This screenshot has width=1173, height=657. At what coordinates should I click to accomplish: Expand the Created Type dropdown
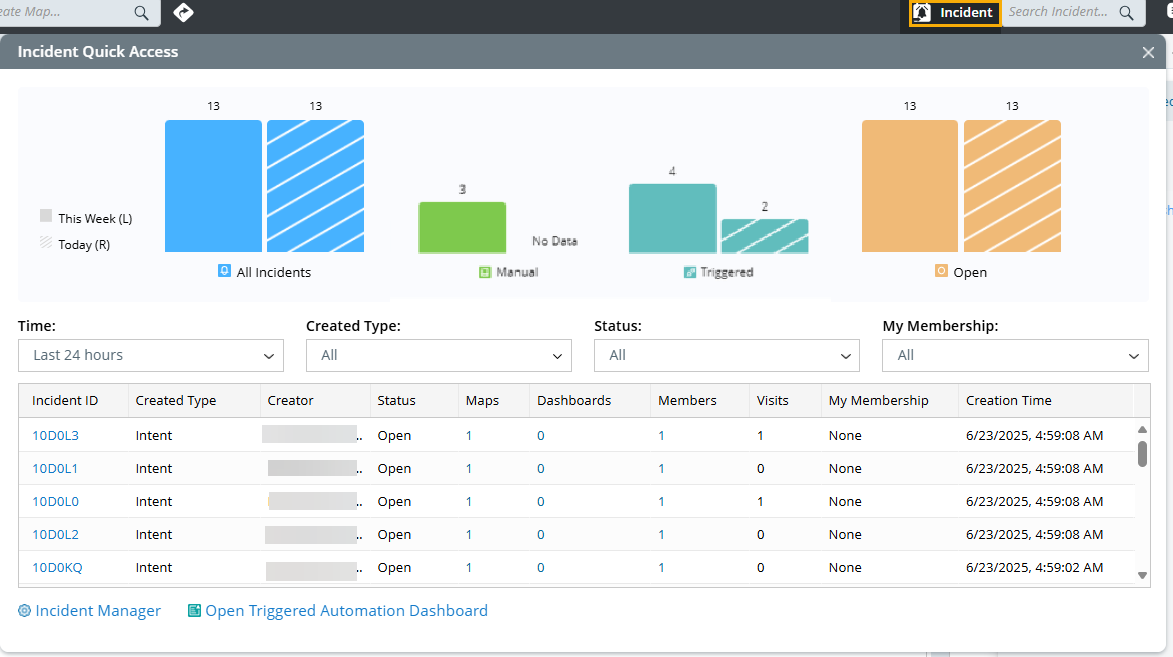coord(439,355)
